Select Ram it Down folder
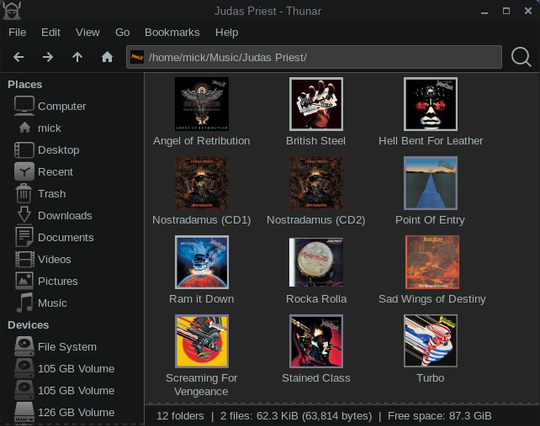The height and width of the screenshot is (426, 540). click(x=201, y=270)
